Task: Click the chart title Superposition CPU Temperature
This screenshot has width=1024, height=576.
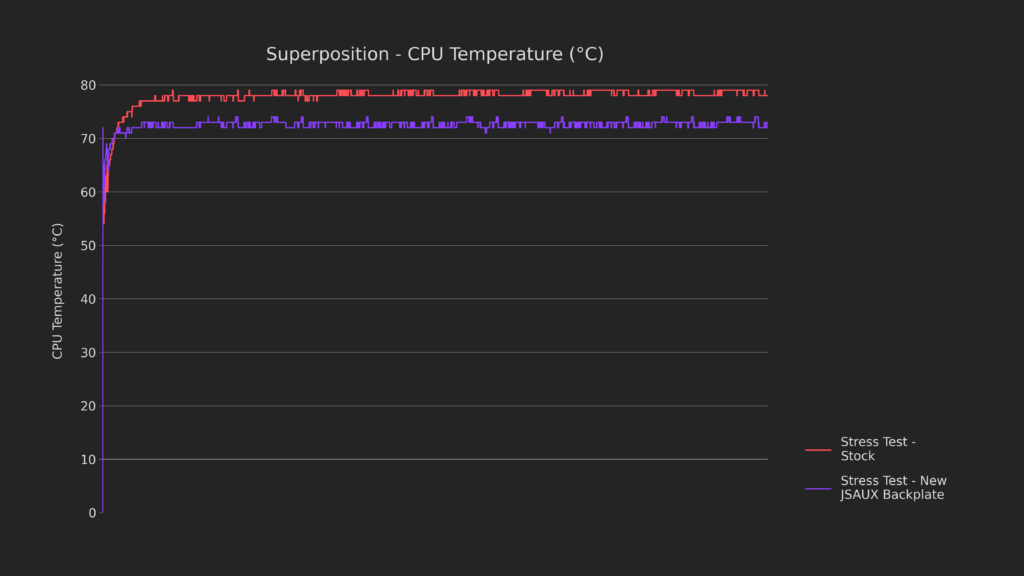Action: [x=434, y=54]
